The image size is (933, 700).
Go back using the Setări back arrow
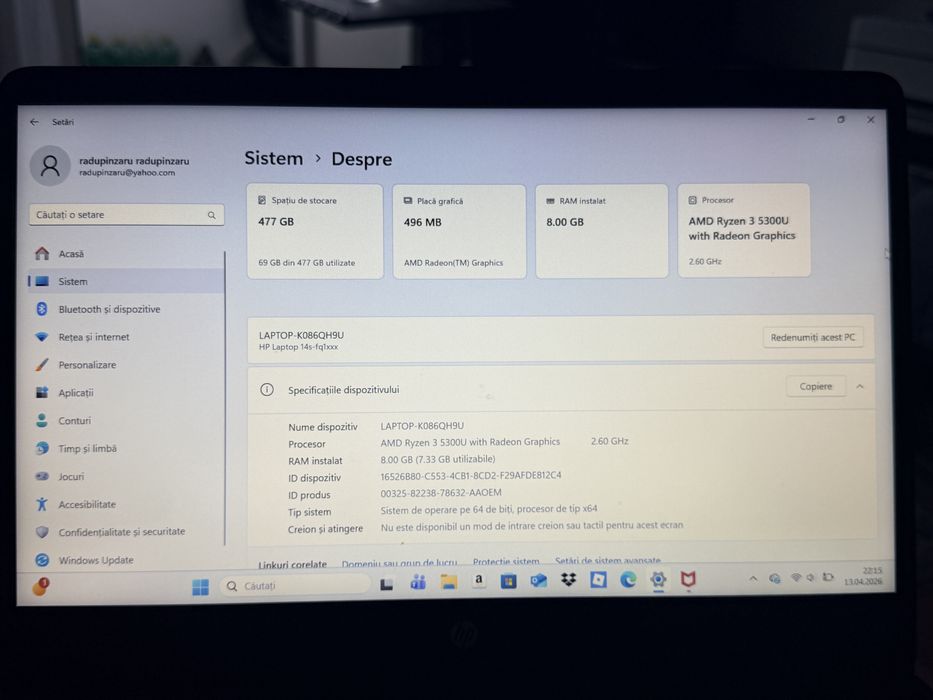click(x=35, y=122)
